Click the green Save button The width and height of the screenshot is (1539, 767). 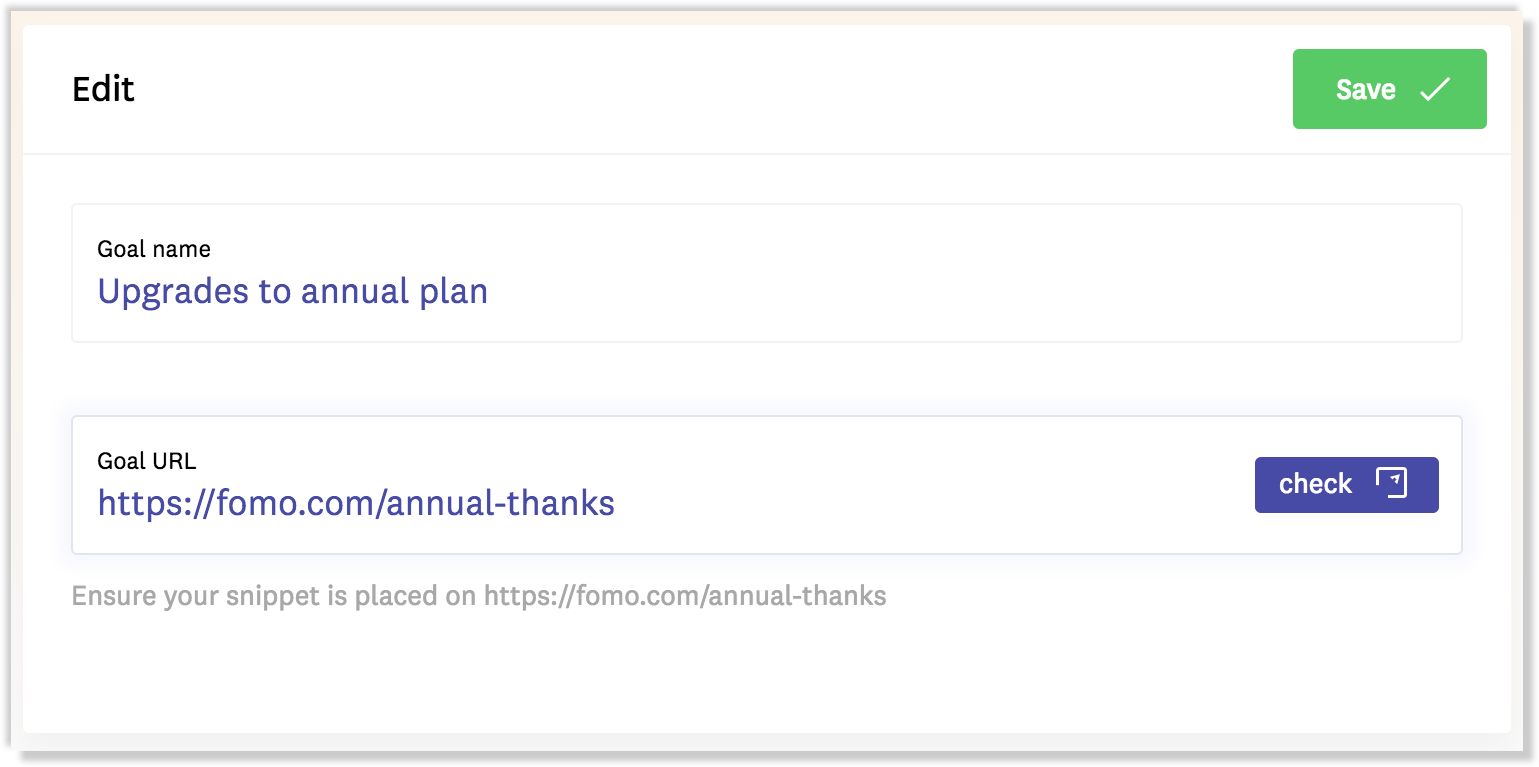click(1389, 89)
